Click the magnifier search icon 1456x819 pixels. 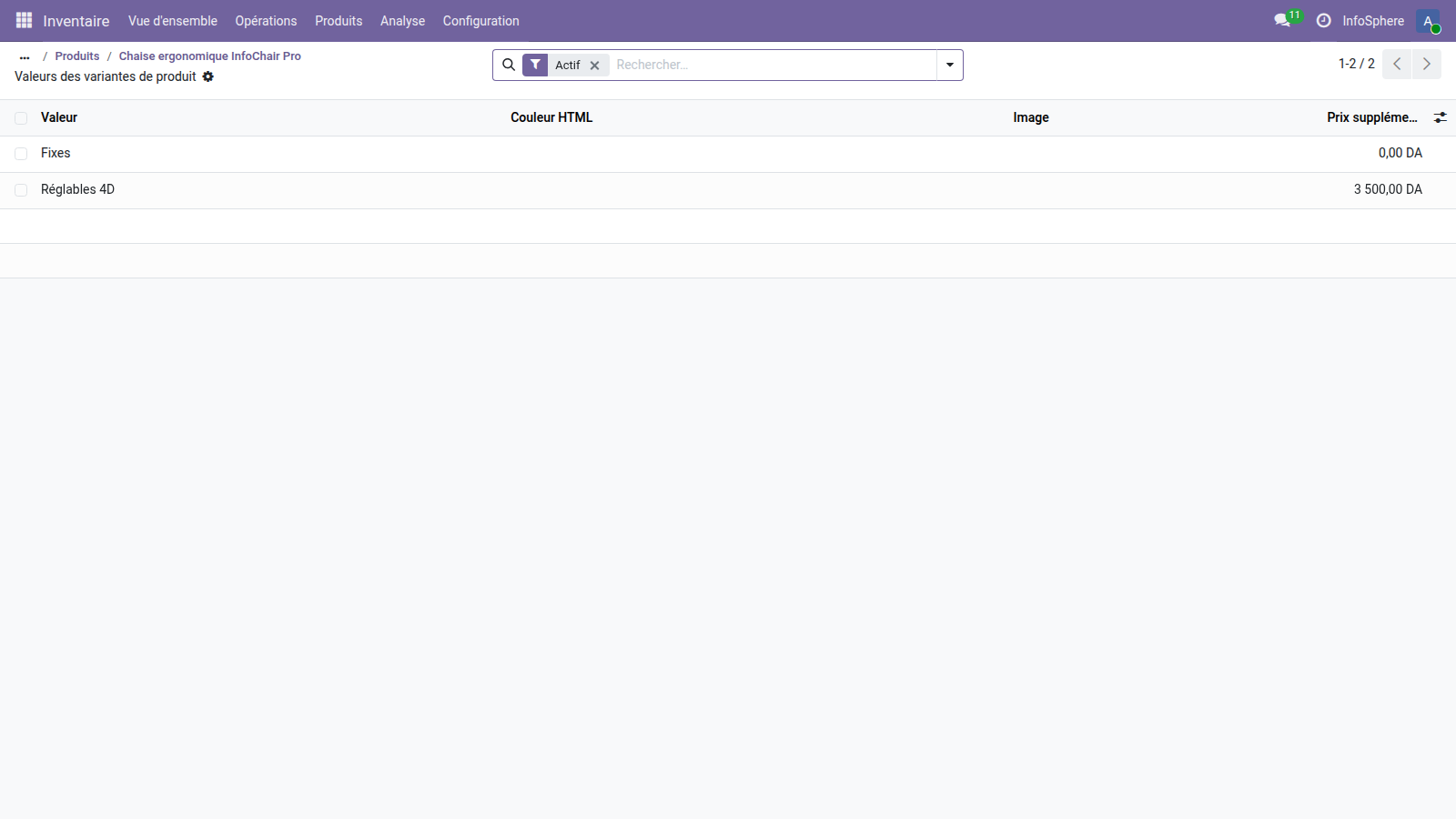coord(509,65)
